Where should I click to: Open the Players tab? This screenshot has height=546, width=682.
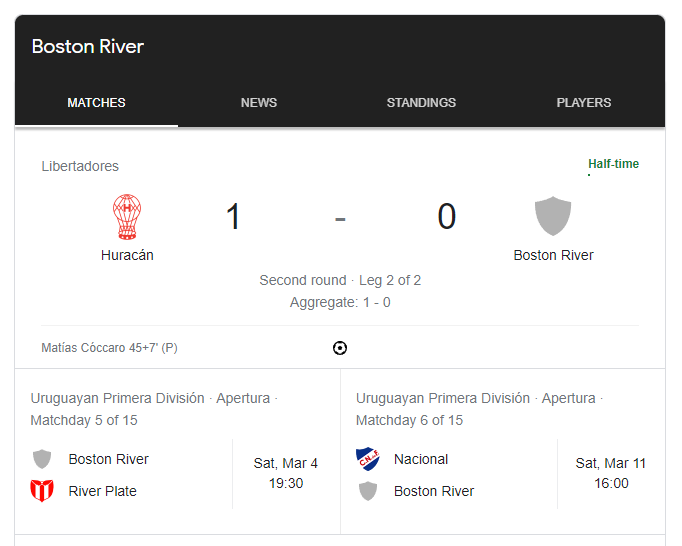pos(584,103)
